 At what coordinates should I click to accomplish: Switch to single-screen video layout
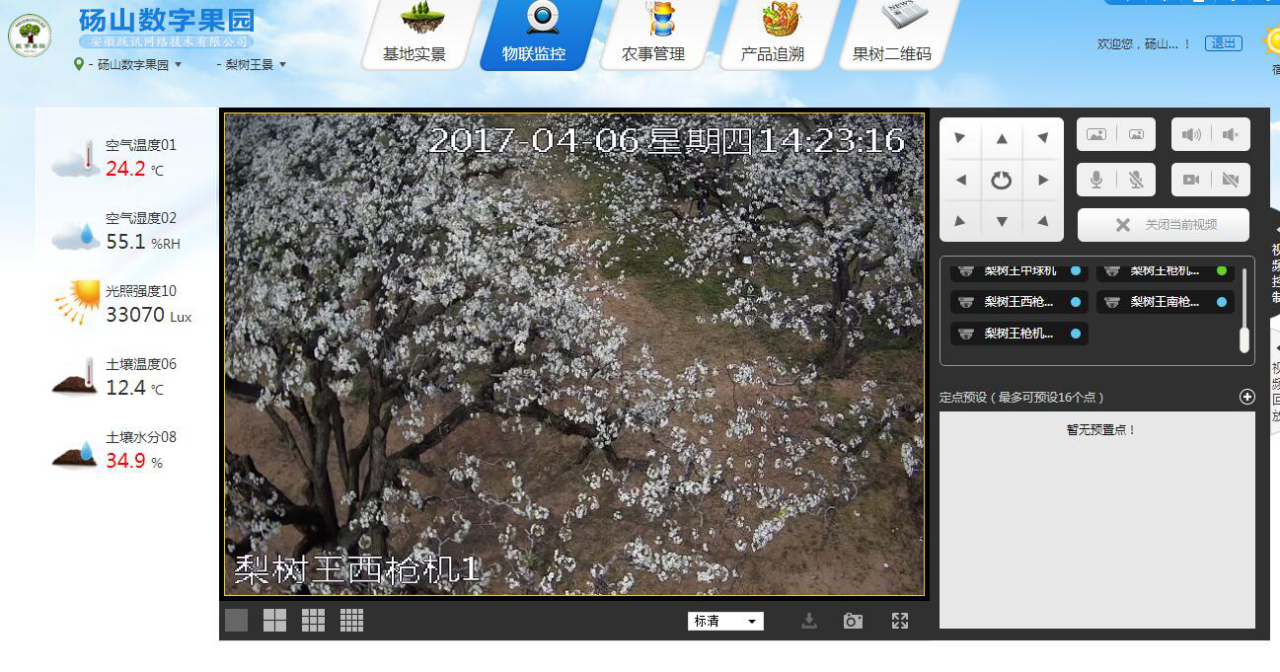(x=237, y=620)
